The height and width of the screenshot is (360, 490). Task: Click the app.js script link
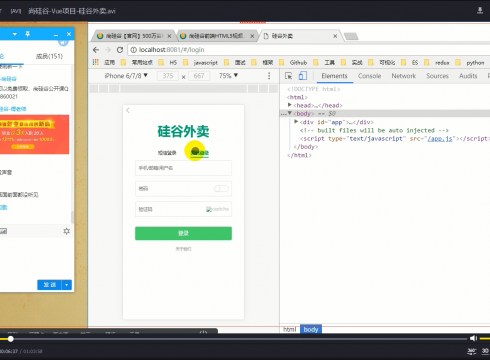tap(440, 139)
